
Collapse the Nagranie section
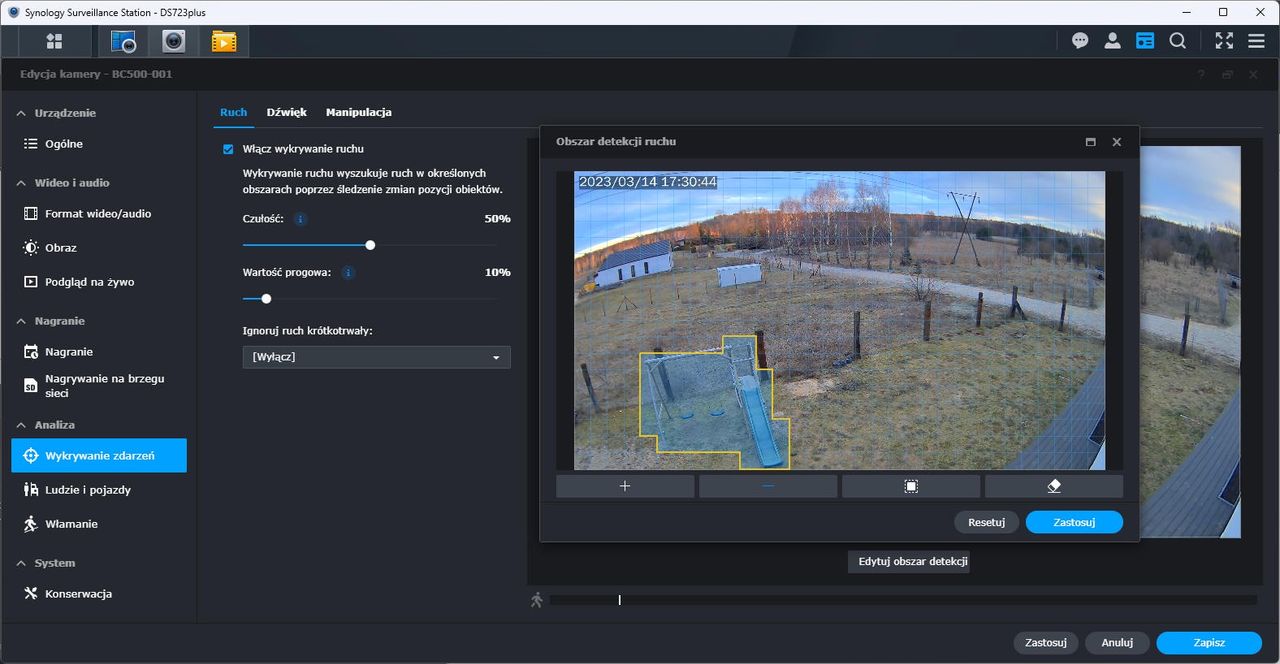[x=22, y=321]
